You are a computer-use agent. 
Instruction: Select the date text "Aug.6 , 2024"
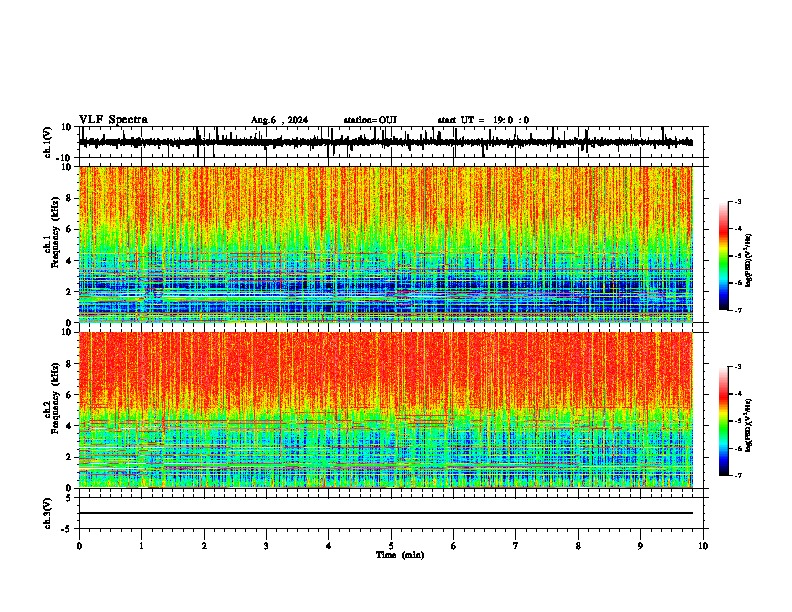pos(279,120)
